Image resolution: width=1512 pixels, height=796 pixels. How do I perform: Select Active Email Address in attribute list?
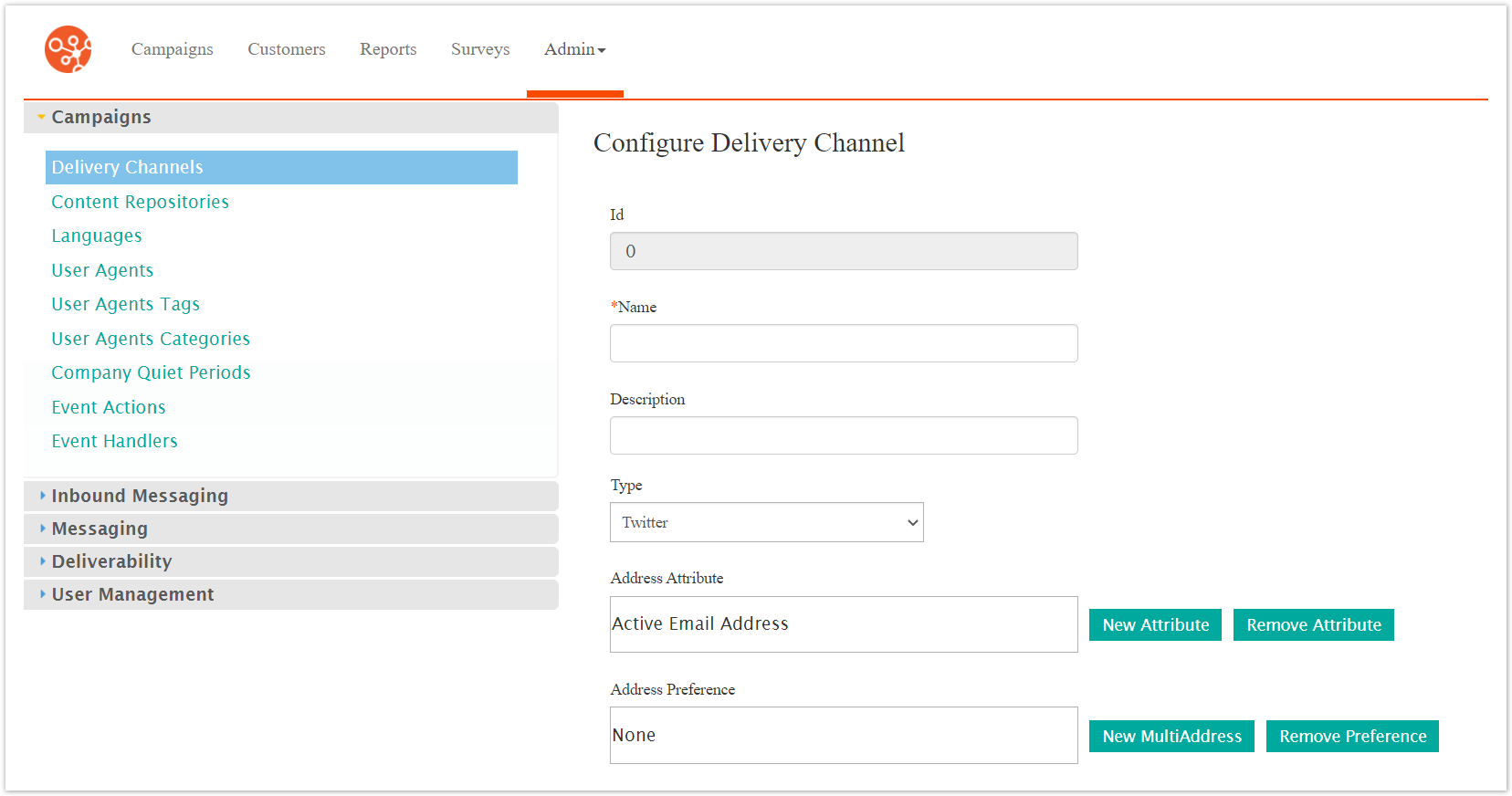700,623
